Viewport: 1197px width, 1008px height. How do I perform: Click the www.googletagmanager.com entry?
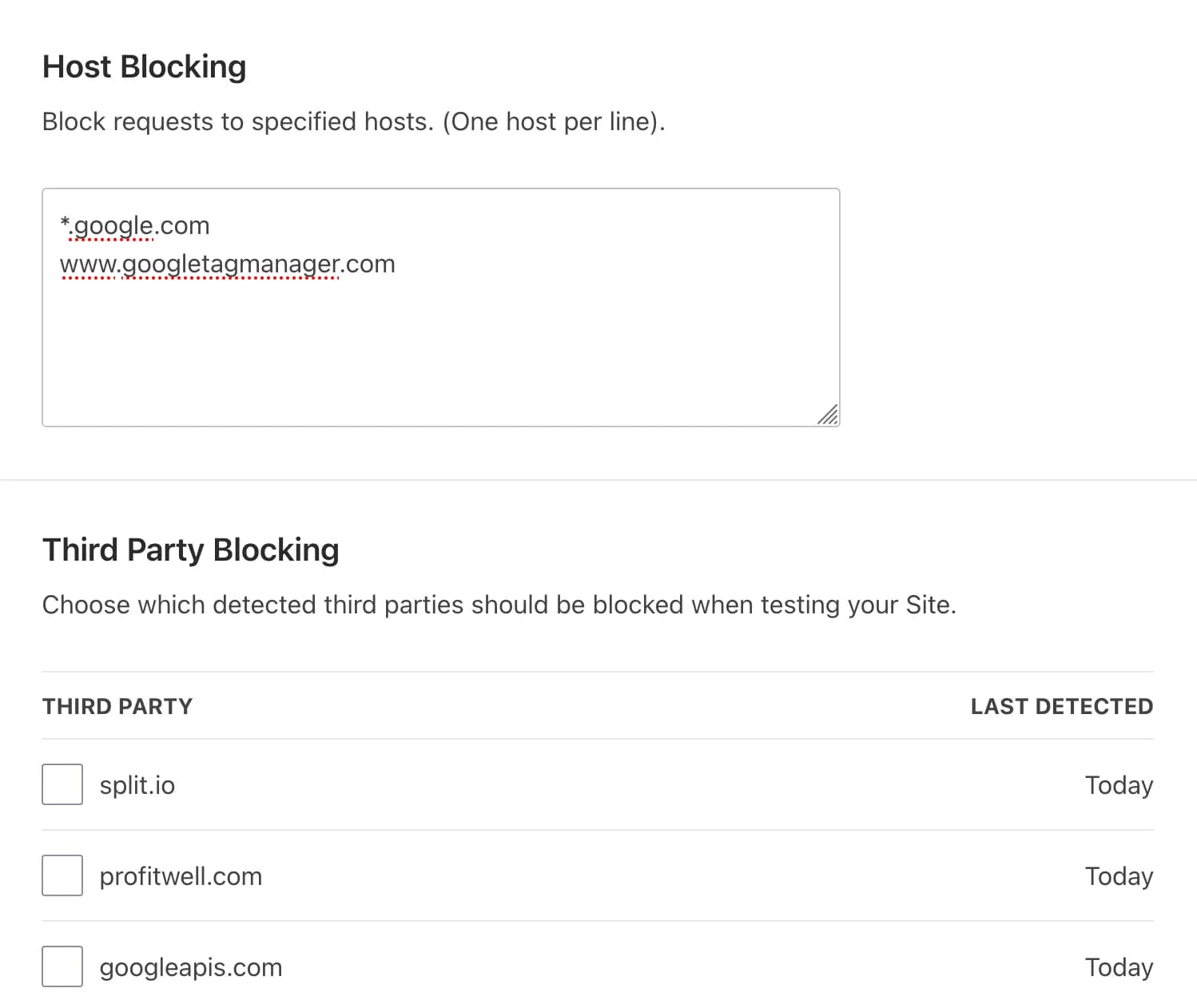click(x=227, y=264)
